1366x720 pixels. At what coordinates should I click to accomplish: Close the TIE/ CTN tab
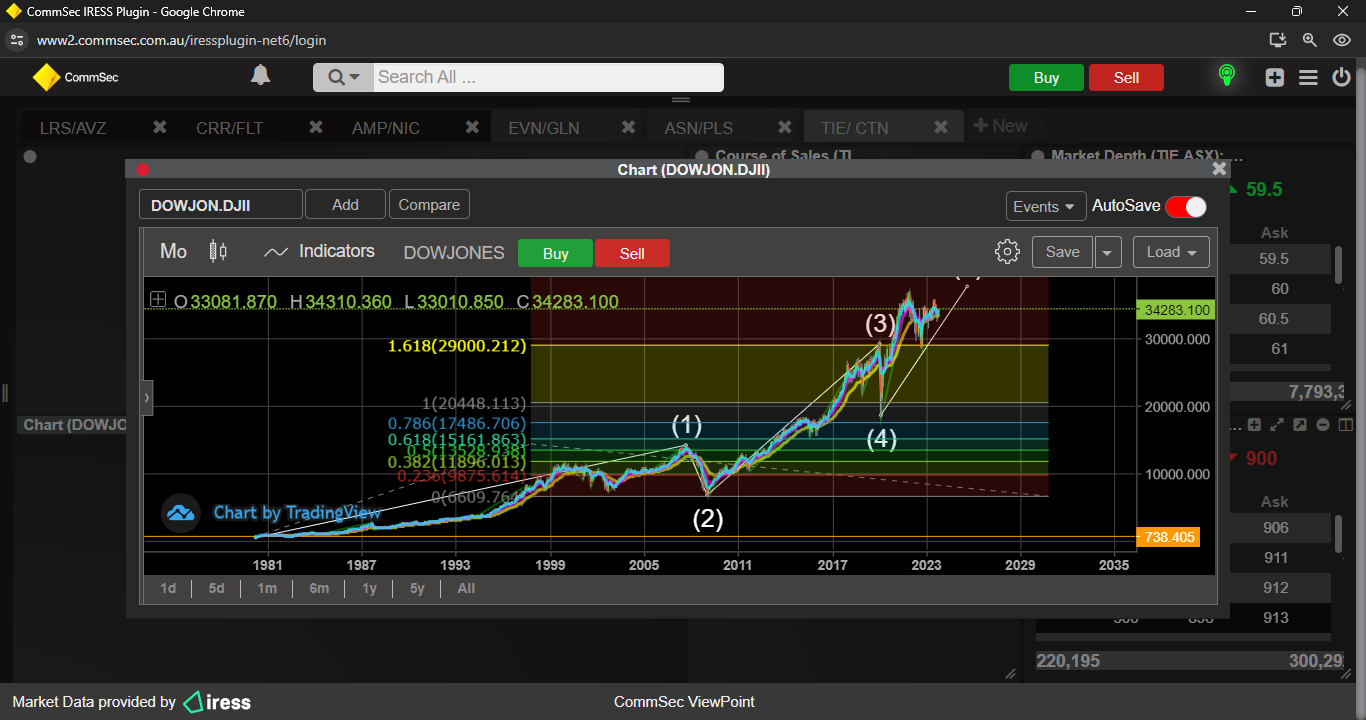pos(941,127)
